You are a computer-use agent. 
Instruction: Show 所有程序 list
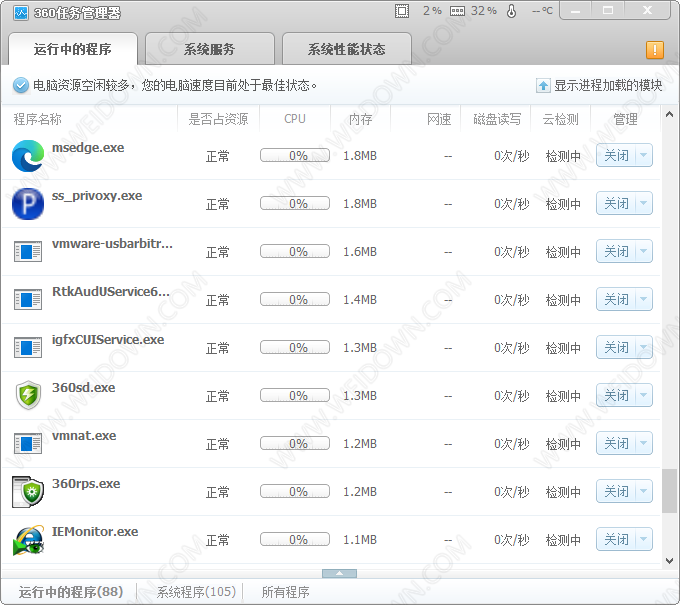point(285,592)
